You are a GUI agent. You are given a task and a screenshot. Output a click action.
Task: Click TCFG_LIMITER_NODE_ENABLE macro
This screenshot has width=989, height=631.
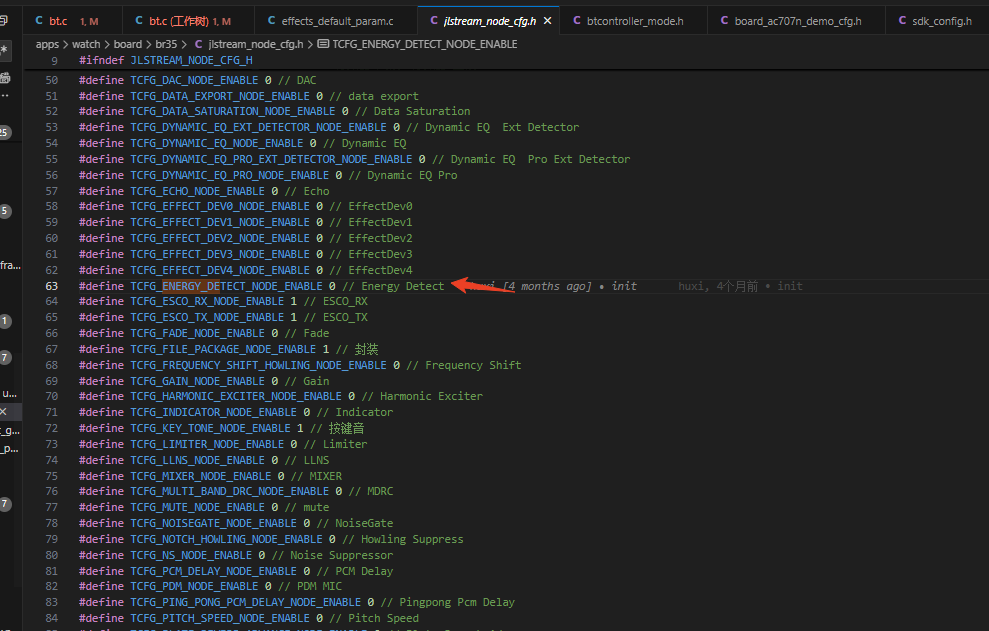tap(207, 444)
